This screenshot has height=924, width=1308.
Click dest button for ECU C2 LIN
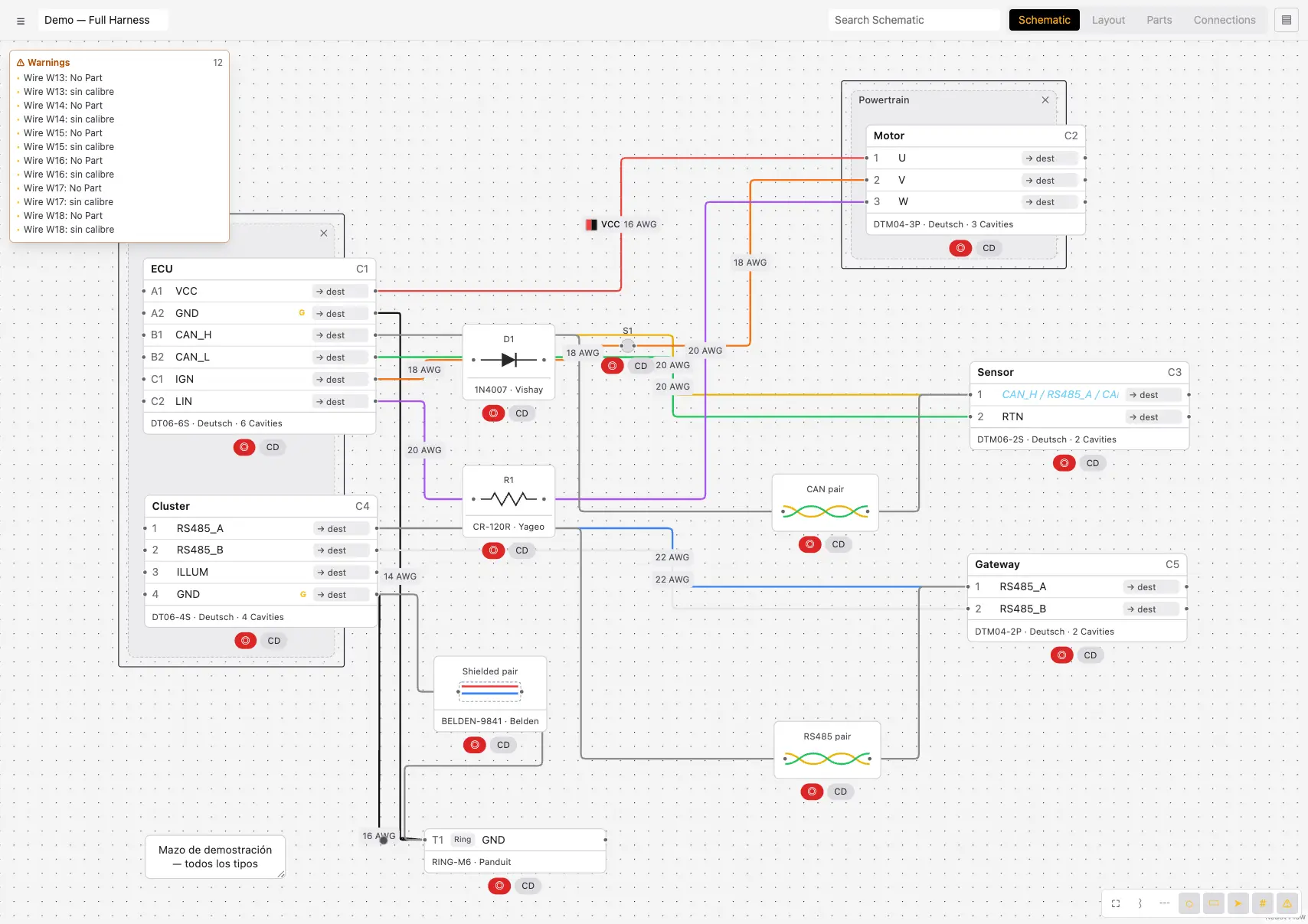pos(340,402)
